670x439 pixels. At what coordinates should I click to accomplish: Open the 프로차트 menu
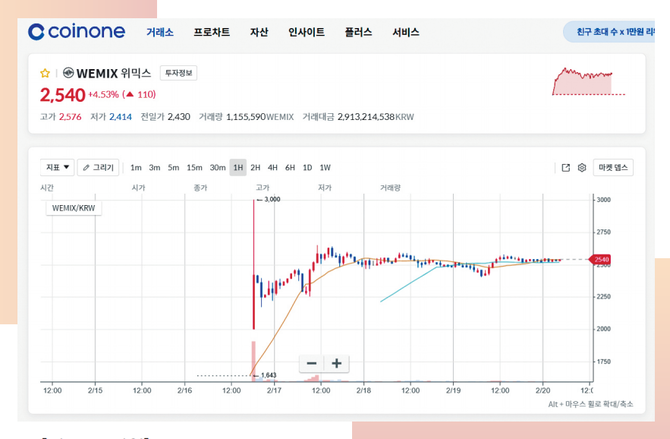pyautogui.click(x=212, y=32)
